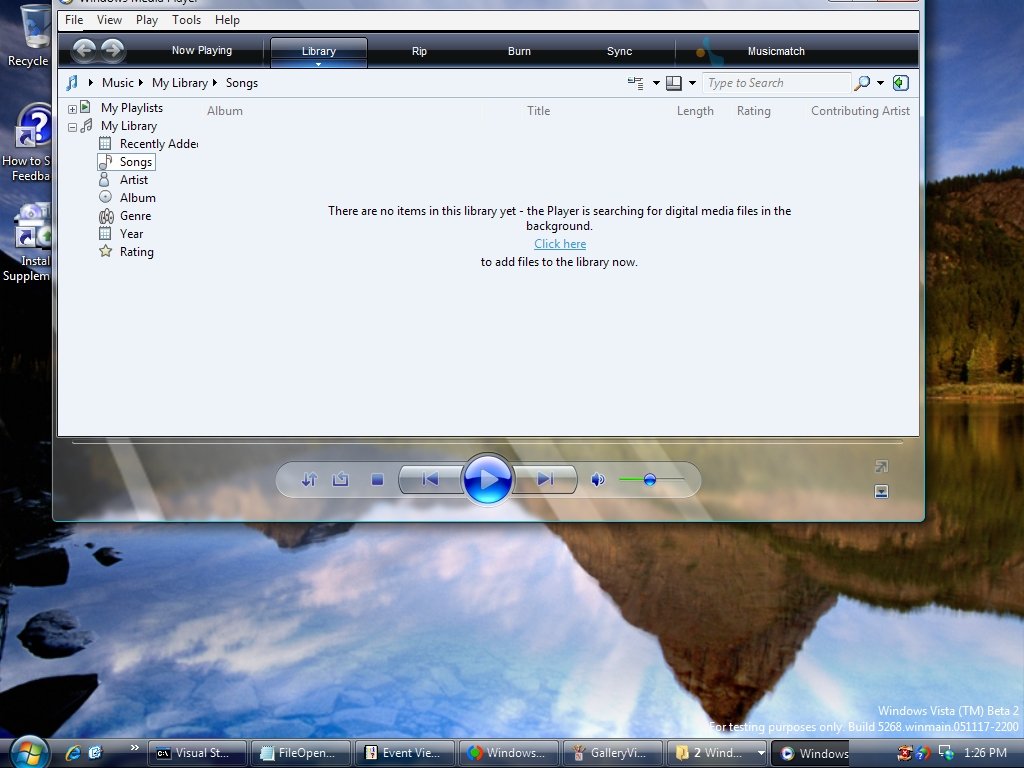
Task: Click Songs in the breadcrumb path
Action: (242, 82)
